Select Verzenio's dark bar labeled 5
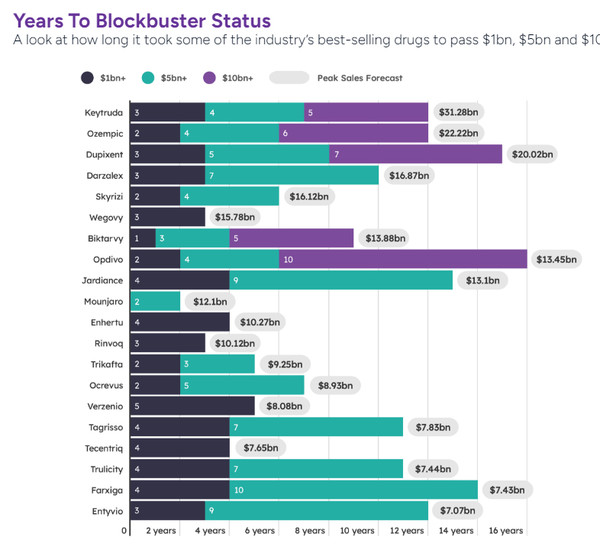Viewport: 600px width, 547px height. [192, 406]
